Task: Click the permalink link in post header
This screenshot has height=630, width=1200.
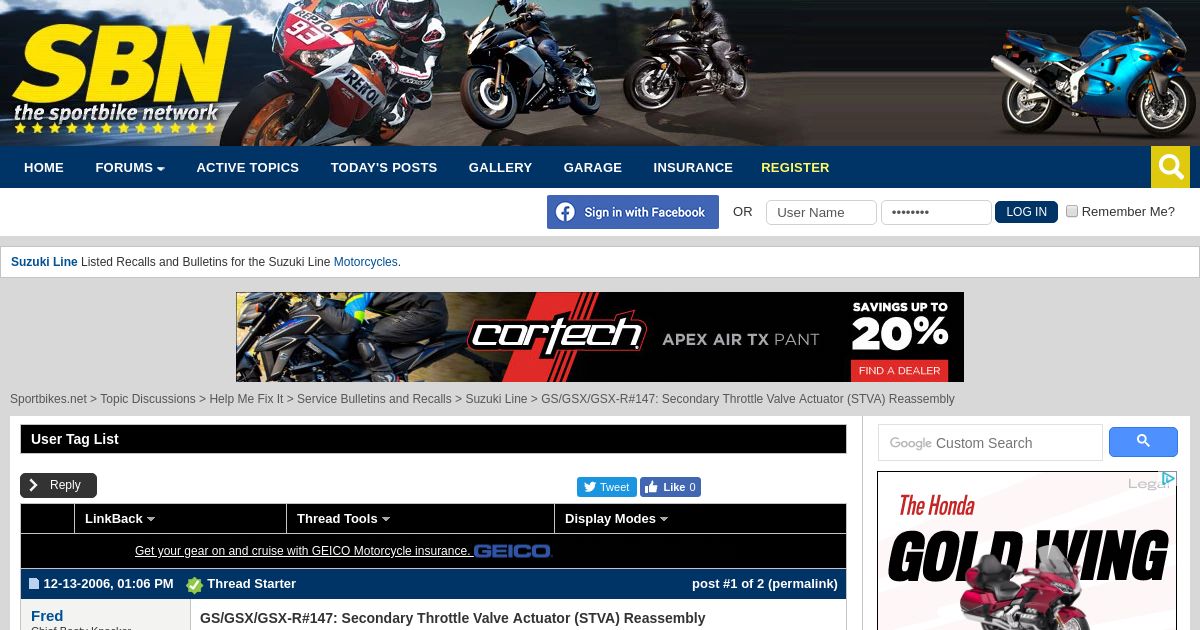Action: [801, 584]
